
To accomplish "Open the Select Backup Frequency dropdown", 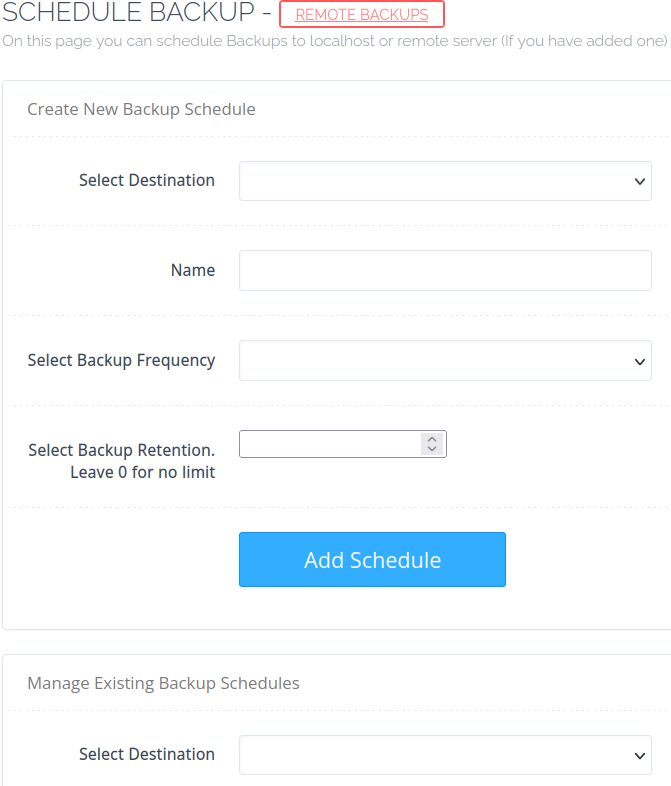I will (x=445, y=360).
